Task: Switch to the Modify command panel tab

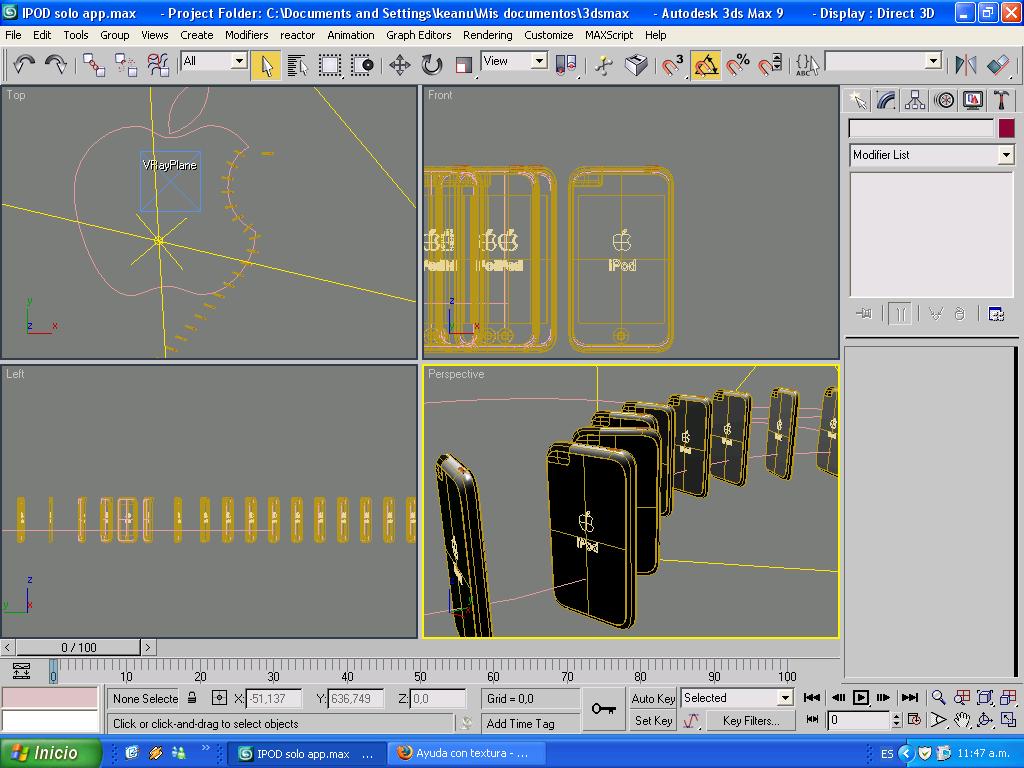Action: (x=886, y=100)
